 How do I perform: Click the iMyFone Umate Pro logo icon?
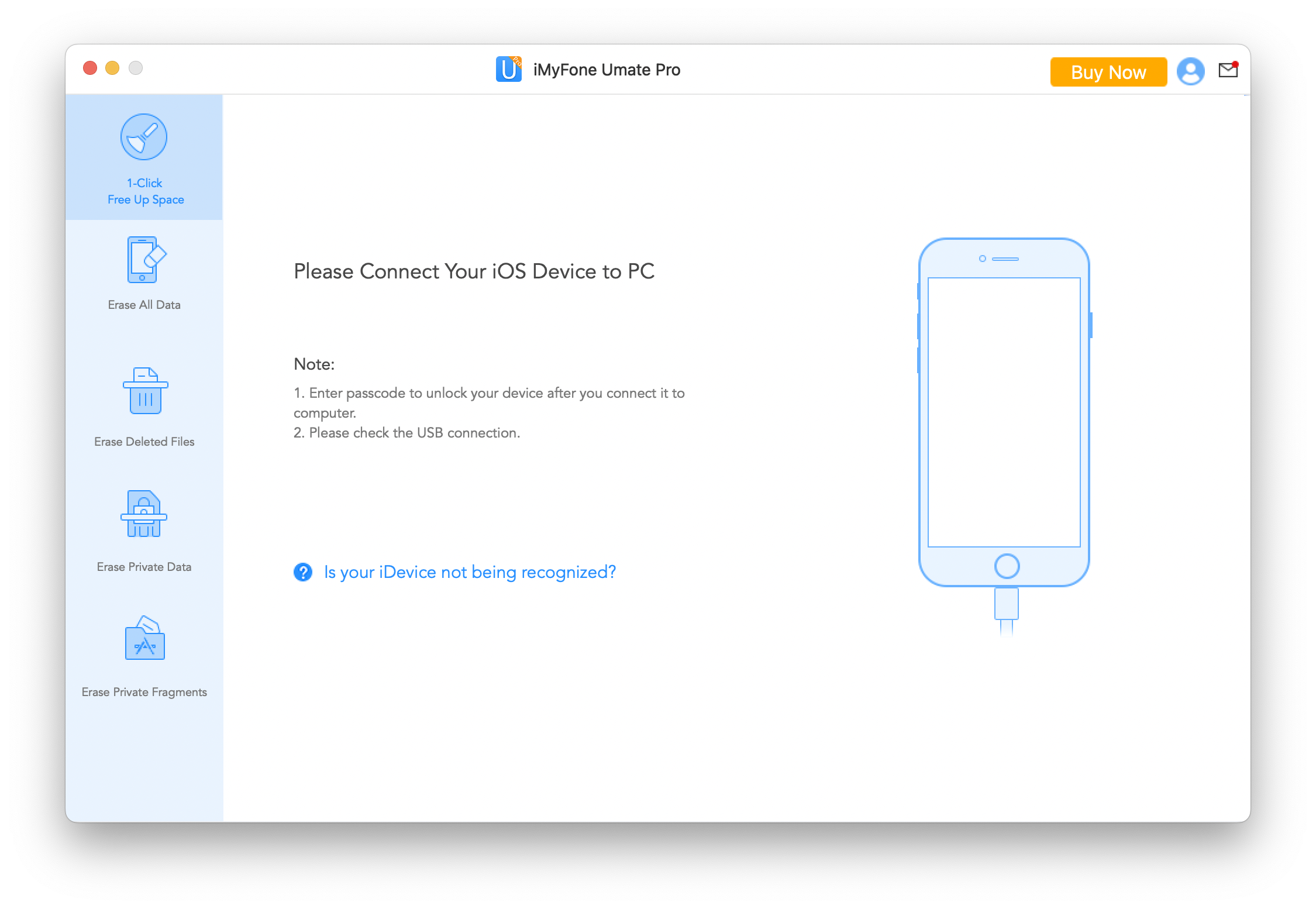(x=509, y=69)
